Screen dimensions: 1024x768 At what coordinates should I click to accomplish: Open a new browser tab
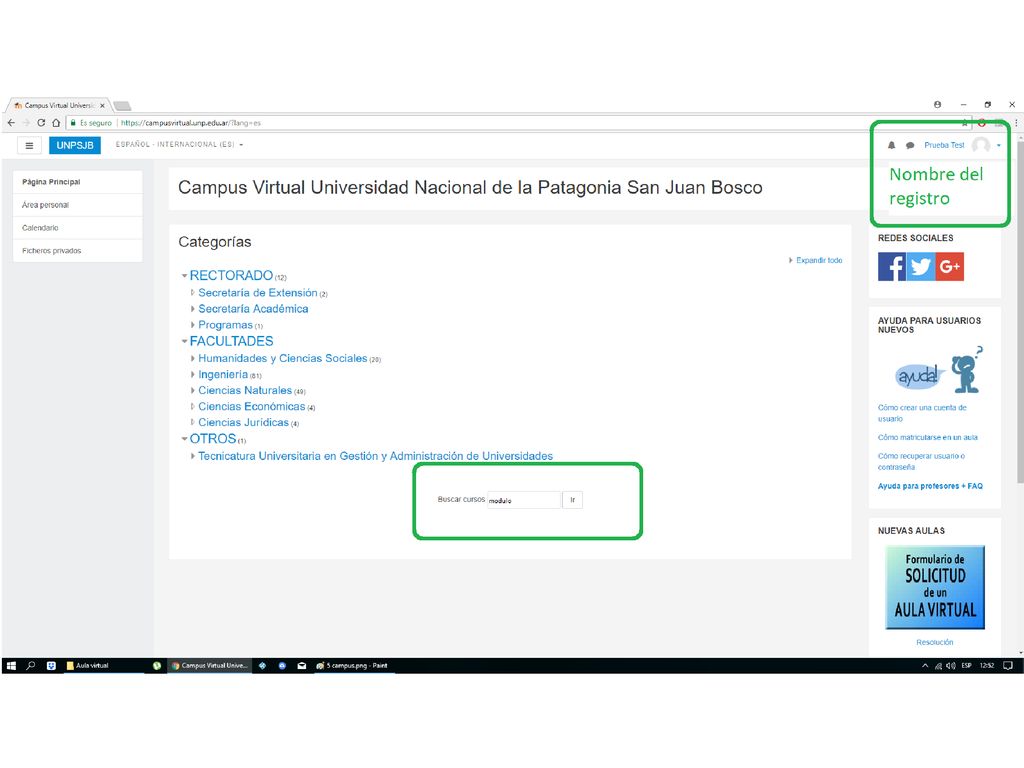point(122,105)
